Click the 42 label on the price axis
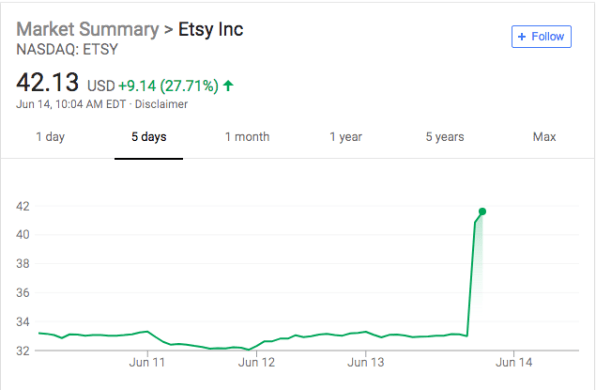Viewport: 596px width, 390px height. tap(23, 206)
